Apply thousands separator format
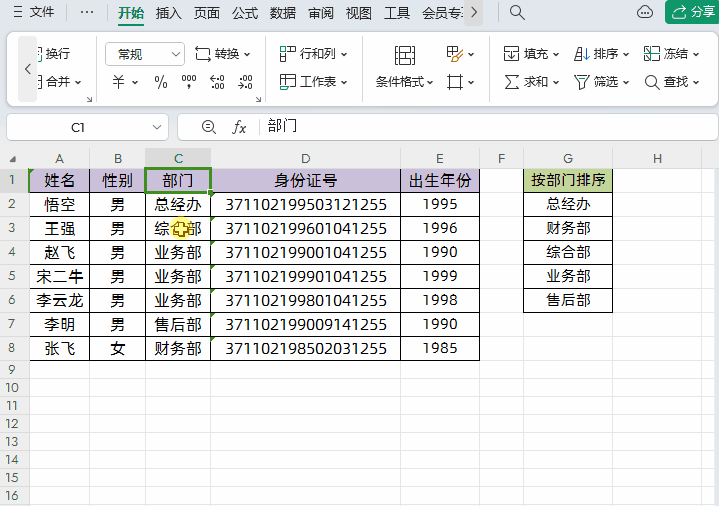 [189, 82]
